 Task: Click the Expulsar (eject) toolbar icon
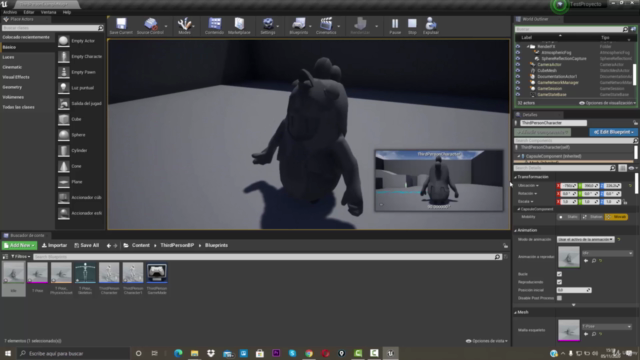point(431,24)
